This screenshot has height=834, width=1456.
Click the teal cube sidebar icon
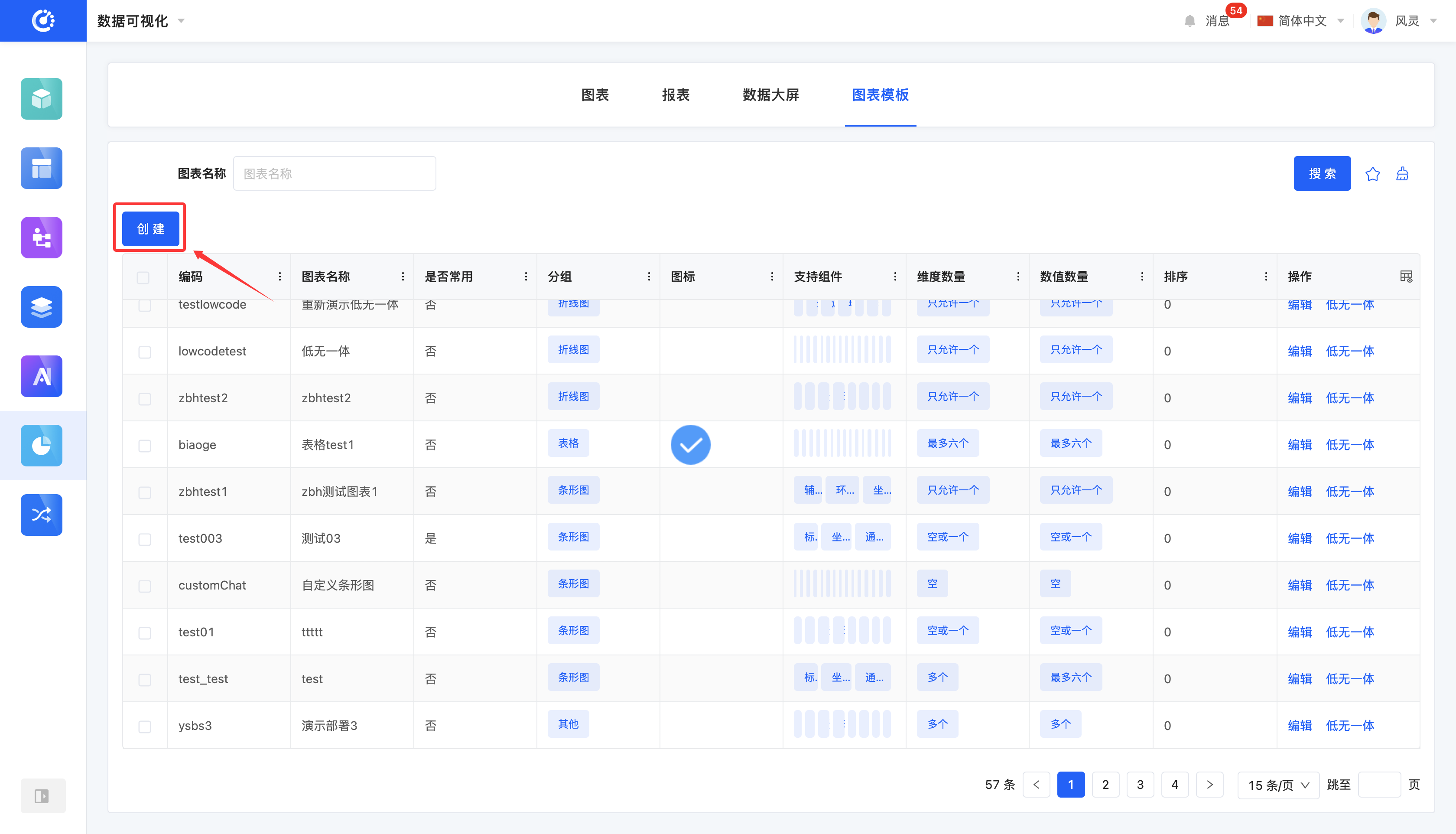[x=41, y=98]
